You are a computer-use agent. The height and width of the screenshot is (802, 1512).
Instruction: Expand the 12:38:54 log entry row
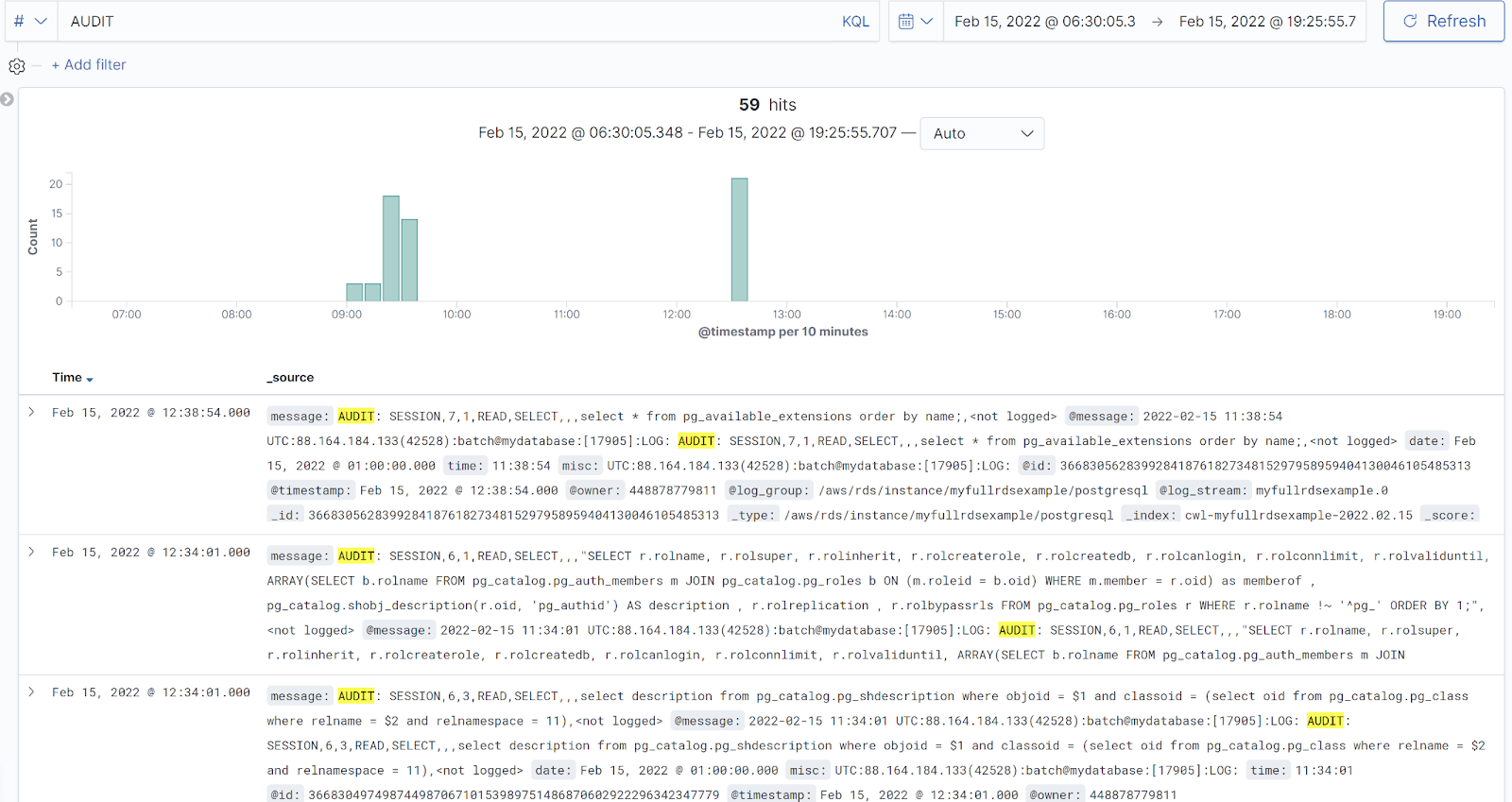pyautogui.click(x=31, y=412)
